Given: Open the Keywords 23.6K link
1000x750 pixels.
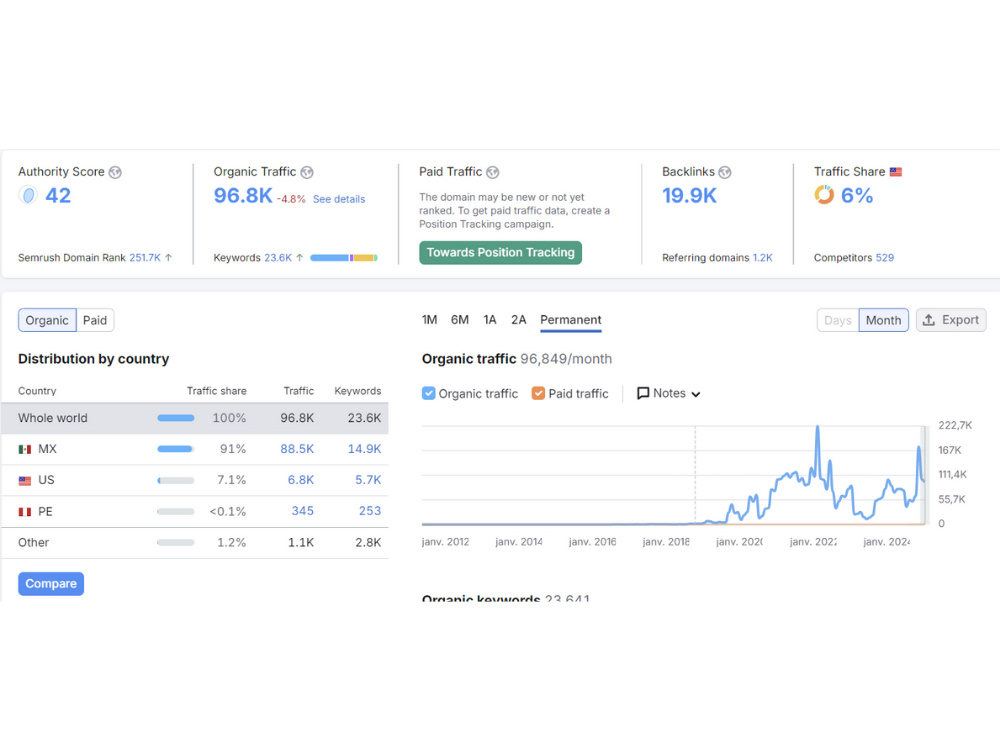Looking at the screenshot, I should [x=278, y=258].
